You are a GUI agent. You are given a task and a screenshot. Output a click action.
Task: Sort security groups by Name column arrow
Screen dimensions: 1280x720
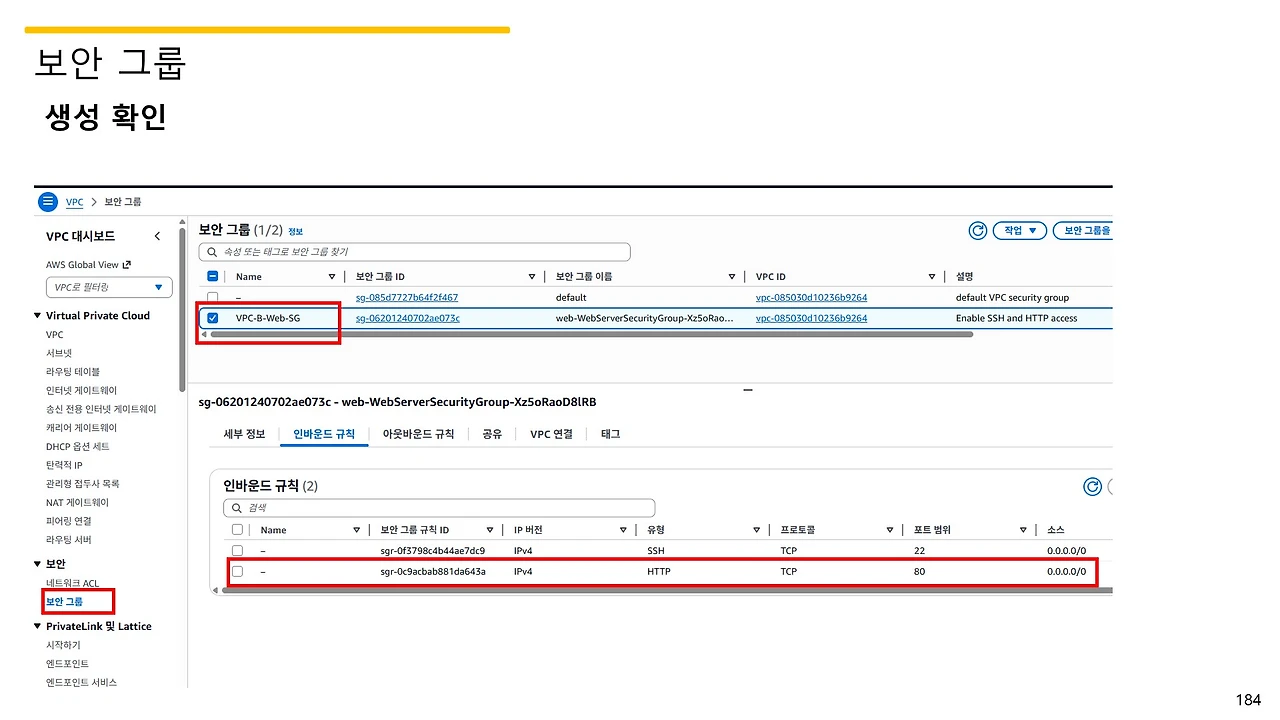coord(332,277)
